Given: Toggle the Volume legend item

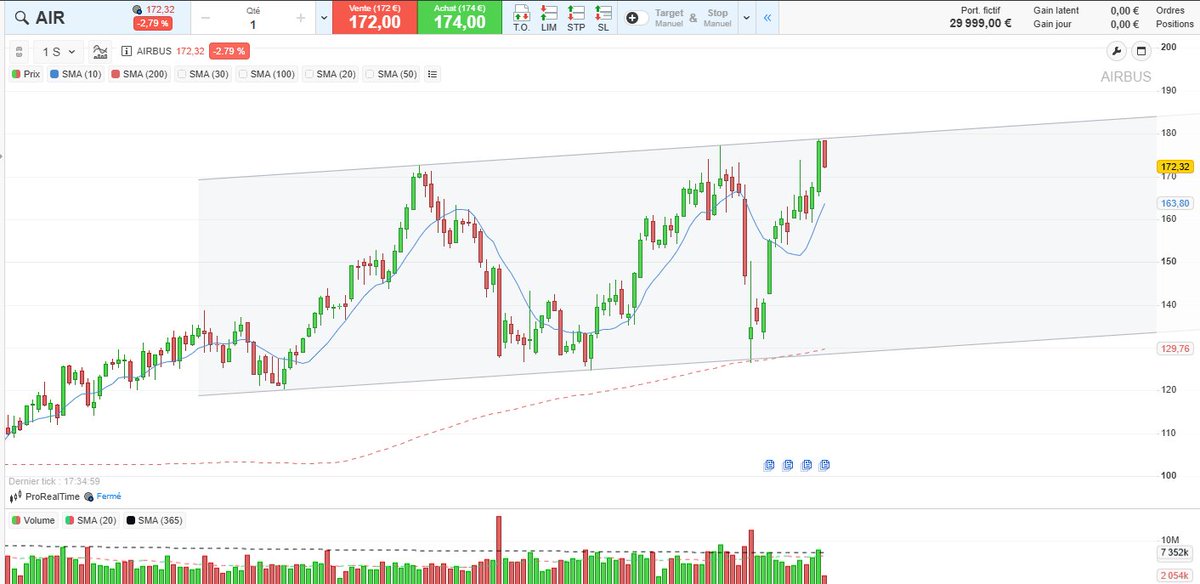Looking at the screenshot, I should pyautogui.click(x=34, y=521).
